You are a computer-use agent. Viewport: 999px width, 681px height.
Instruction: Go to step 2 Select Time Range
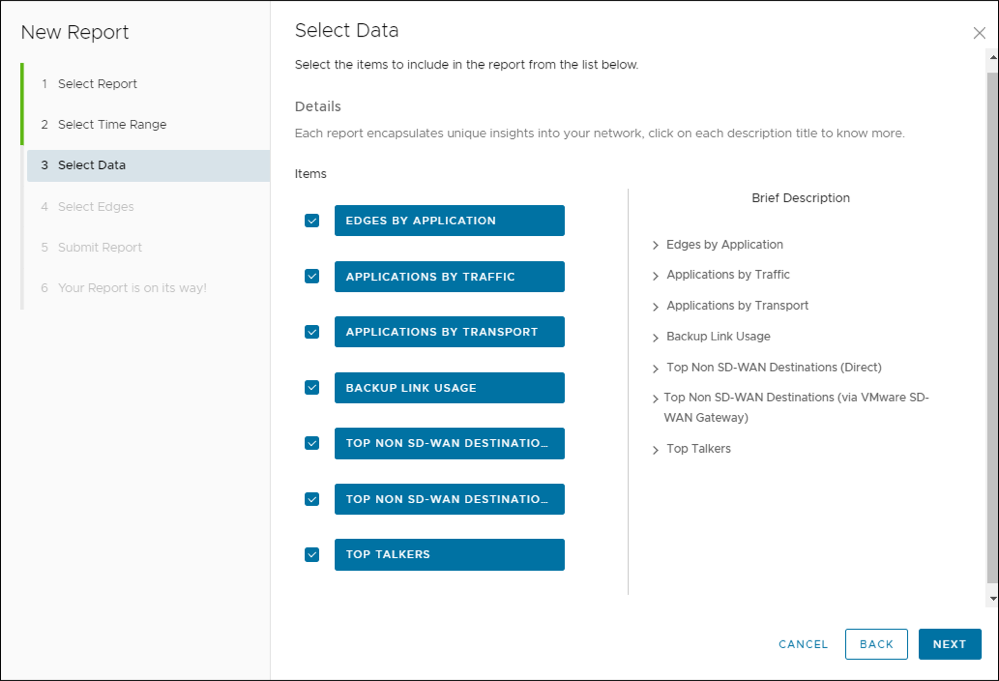pos(111,125)
